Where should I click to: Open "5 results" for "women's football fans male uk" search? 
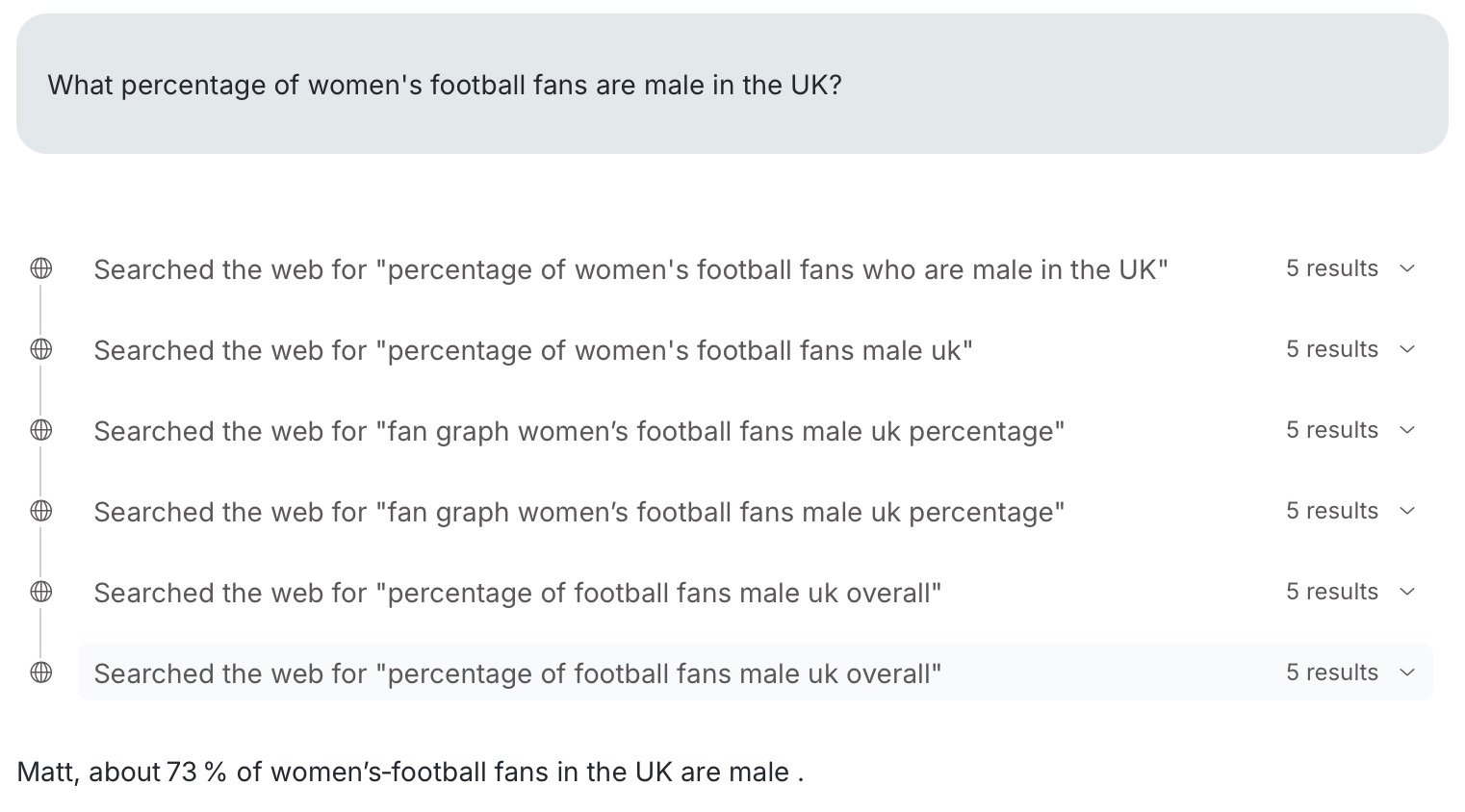[x=1332, y=350]
